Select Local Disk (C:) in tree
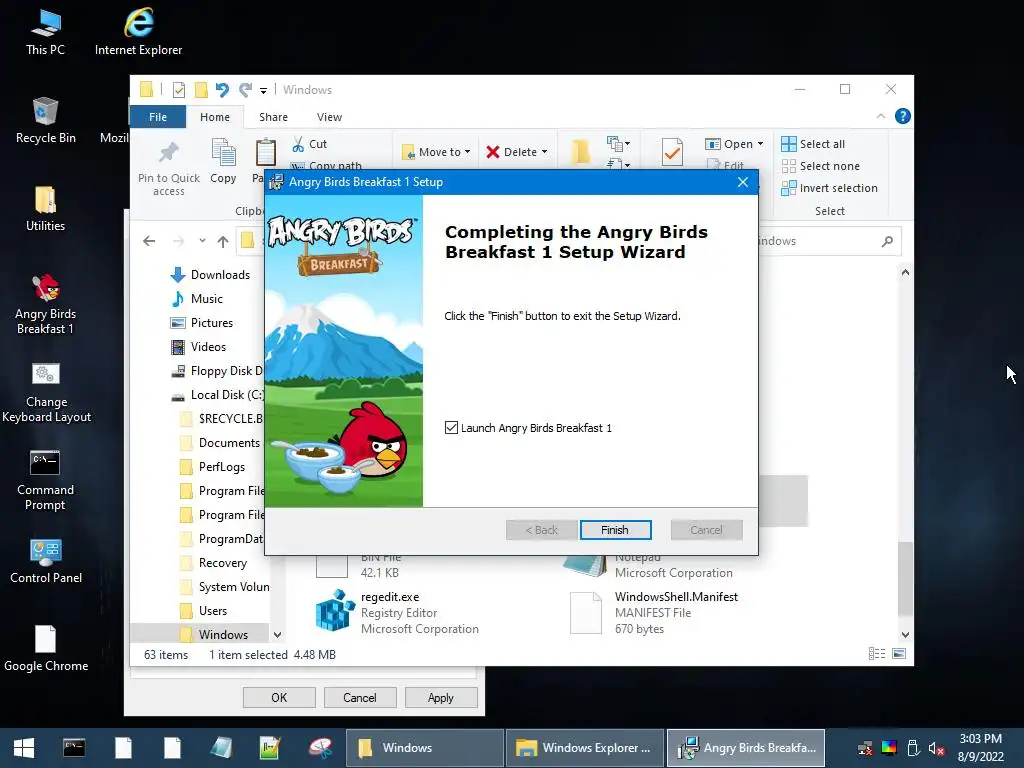 (217, 395)
